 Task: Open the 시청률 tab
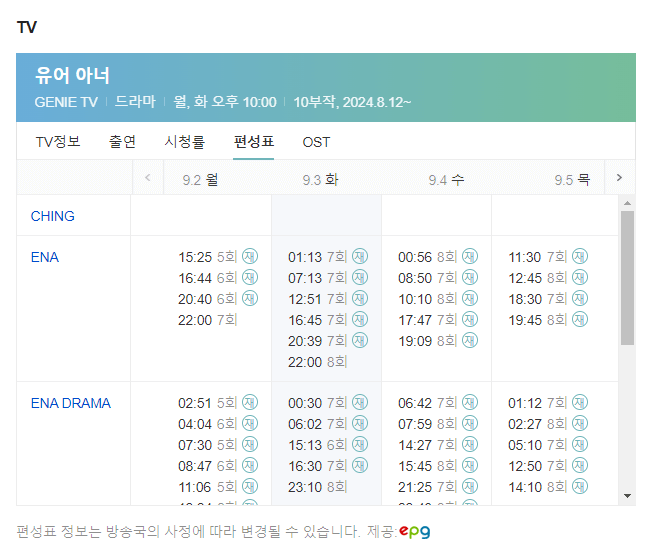[x=185, y=142]
